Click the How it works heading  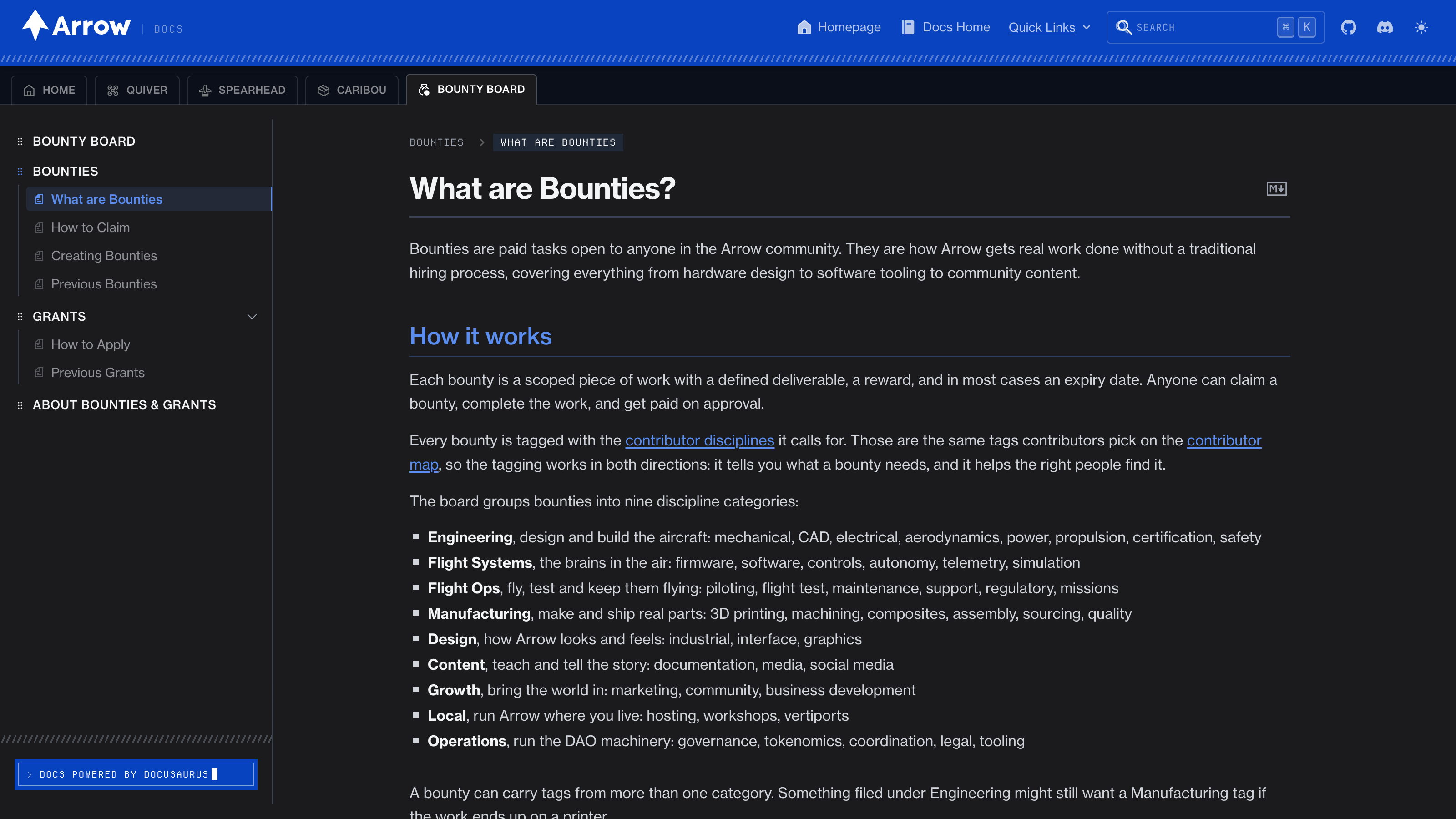point(480,336)
